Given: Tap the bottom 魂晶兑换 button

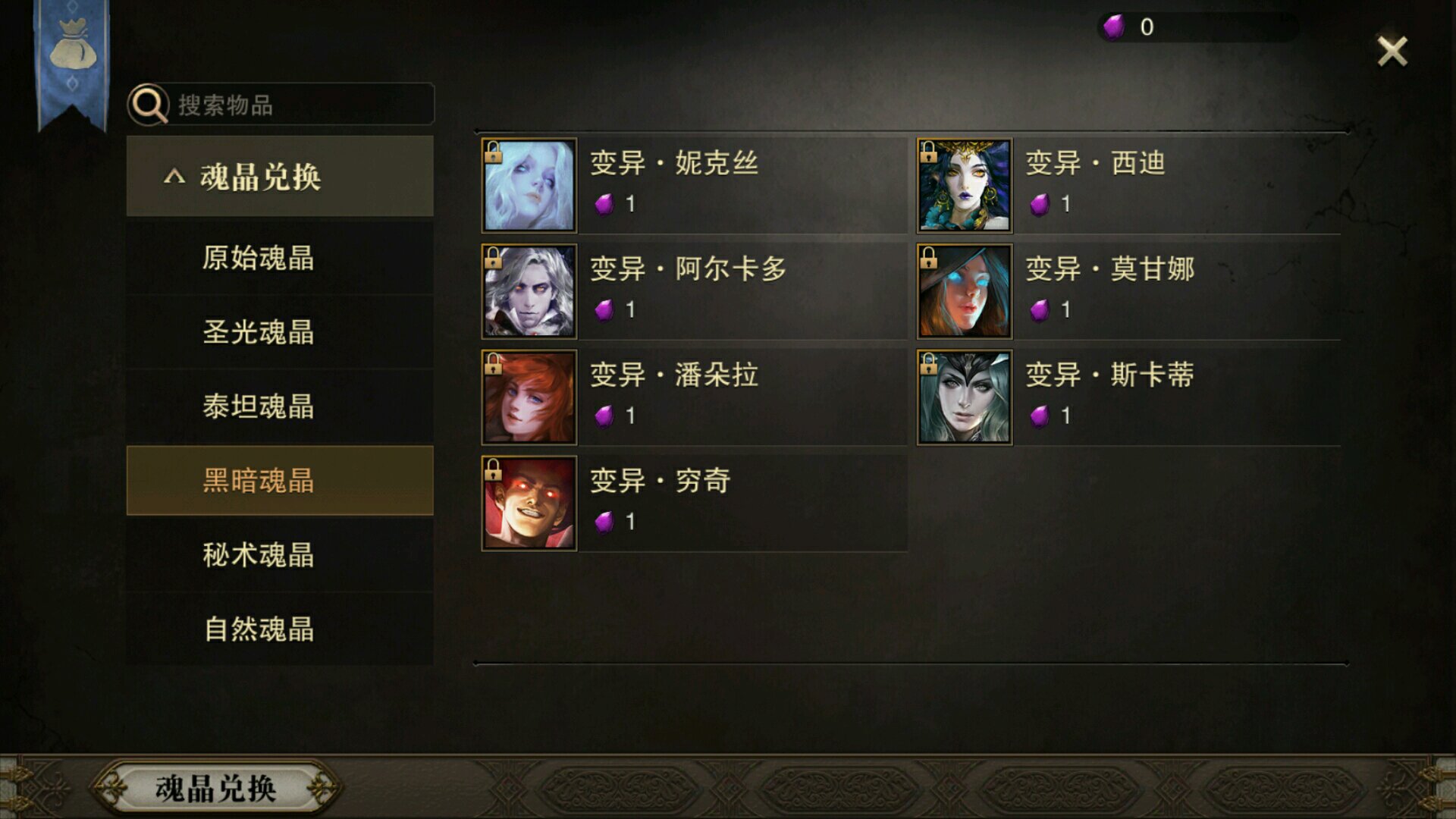Looking at the screenshot, I should [x=216, y=789].
